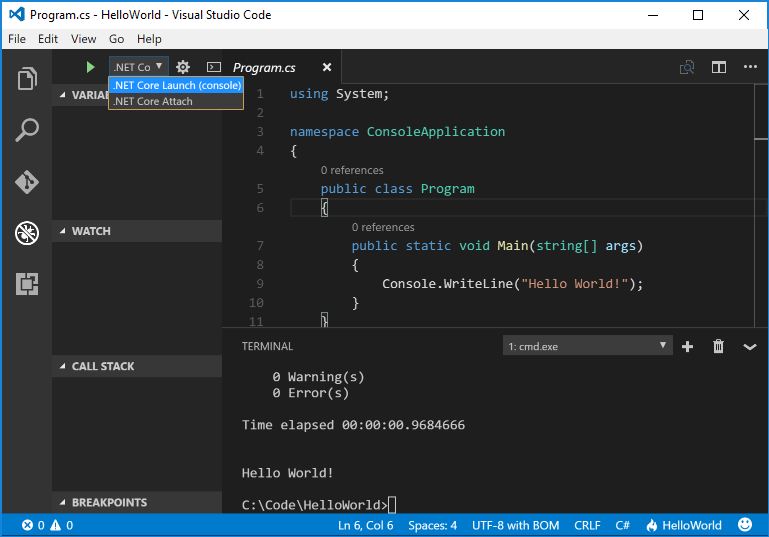This screenshot has width=769, height=537.
Task: Click 0 references above class Program
Action: point(352,170)
